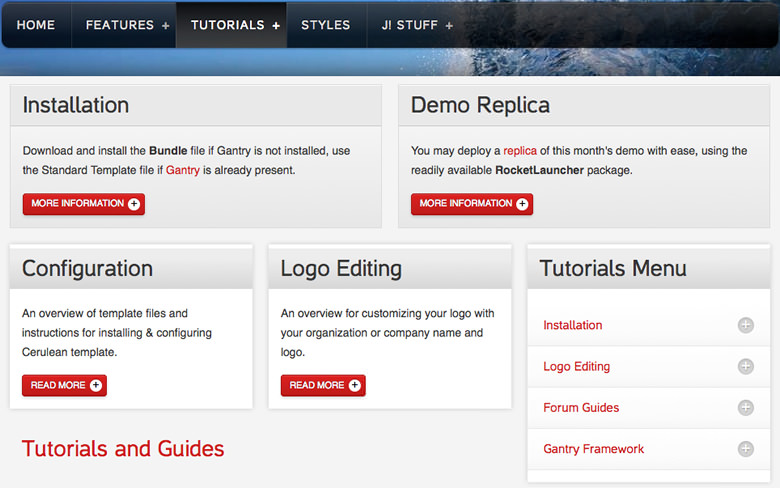
Task: Click Read More button under Configuration
Action: 65,385
